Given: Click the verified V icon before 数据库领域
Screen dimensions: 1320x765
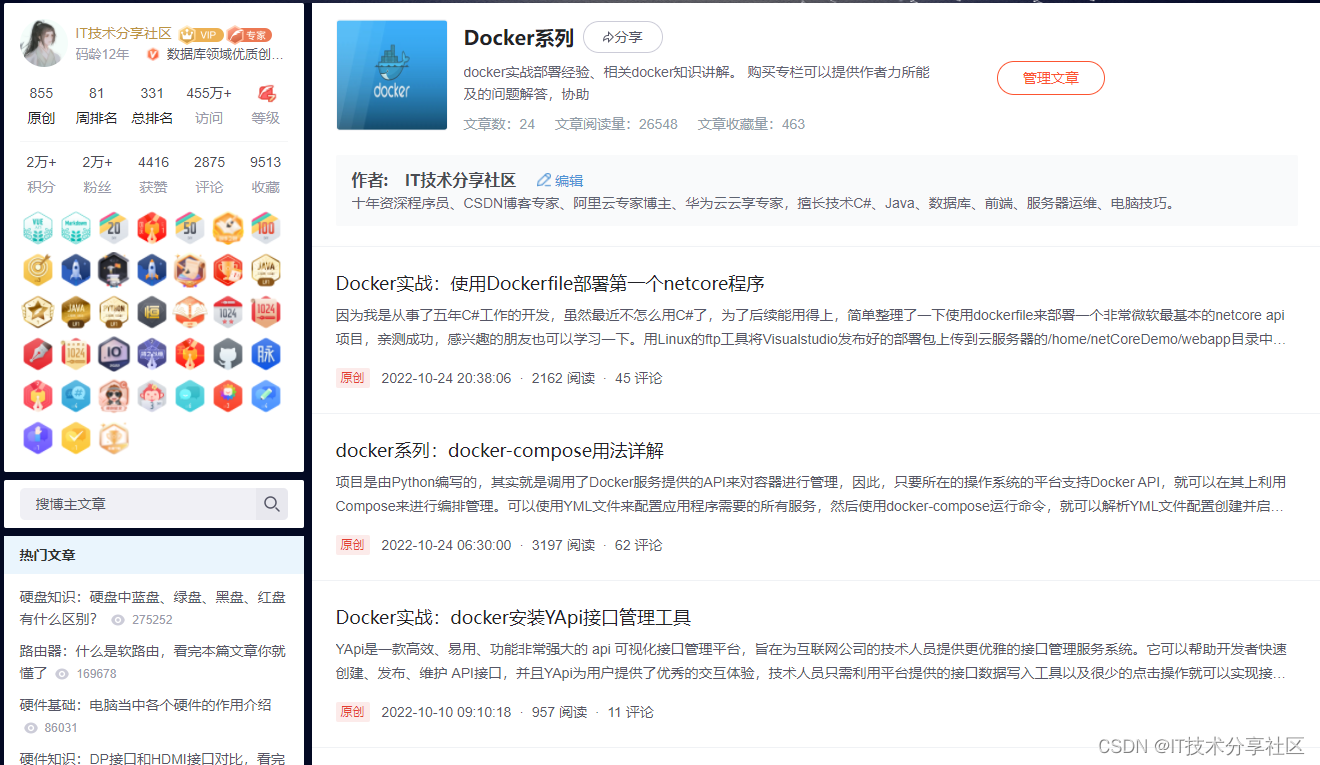Looking at the screenshot, I should pos(153,54).
